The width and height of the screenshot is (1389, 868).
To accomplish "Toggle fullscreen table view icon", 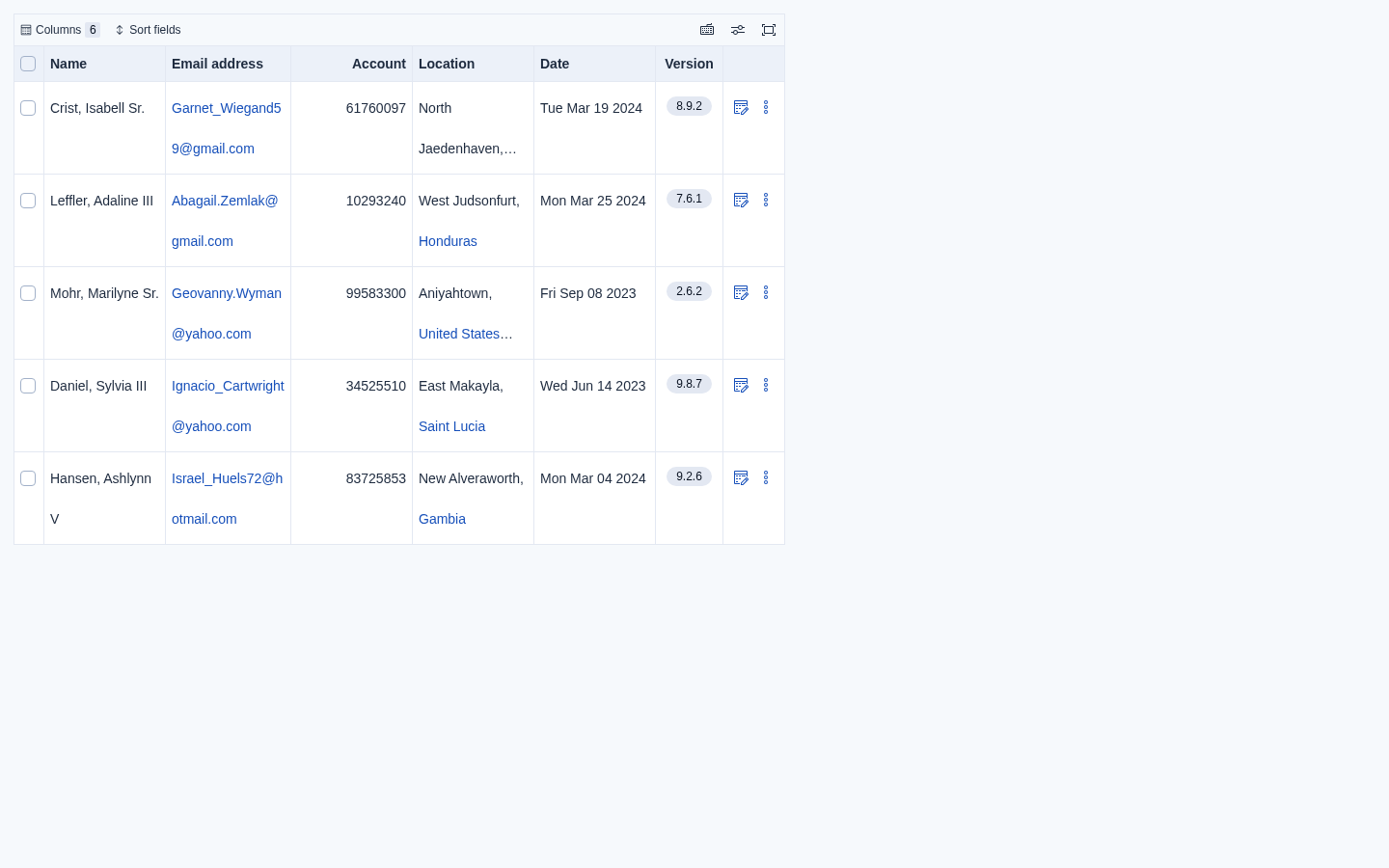I will click(769, 30).
